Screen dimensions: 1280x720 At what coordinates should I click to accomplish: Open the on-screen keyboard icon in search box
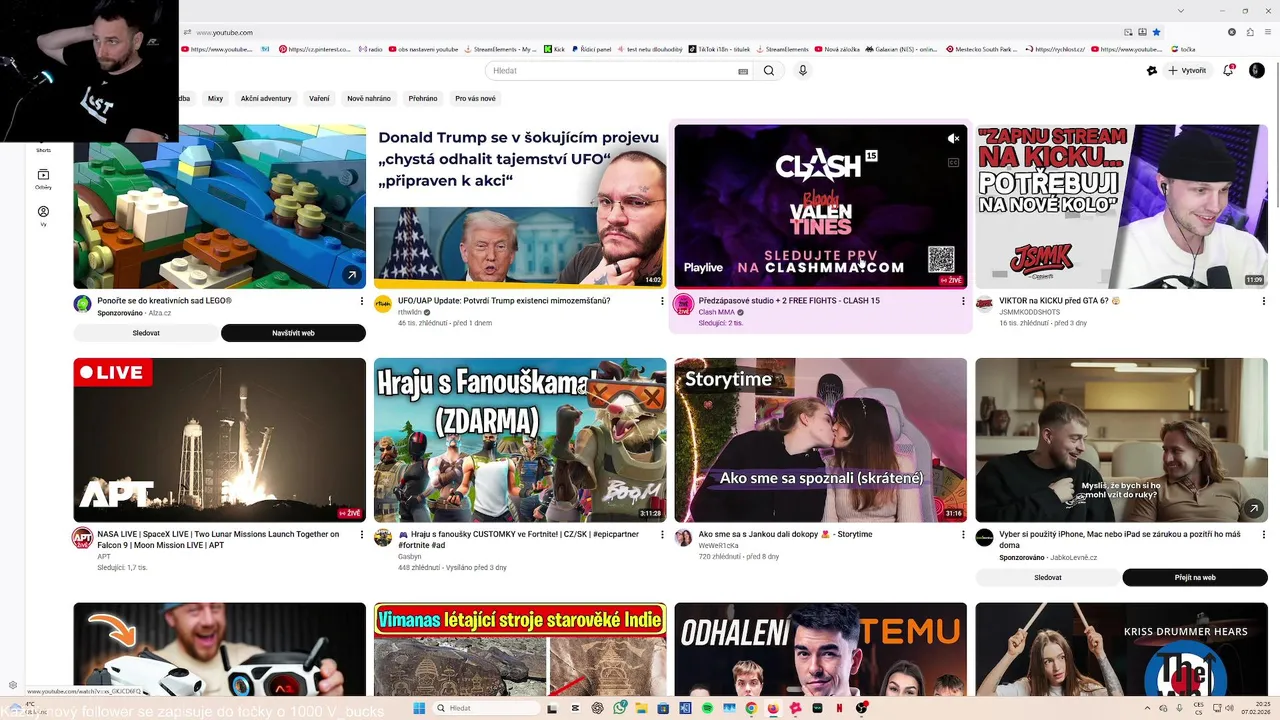tap(743, 71)
